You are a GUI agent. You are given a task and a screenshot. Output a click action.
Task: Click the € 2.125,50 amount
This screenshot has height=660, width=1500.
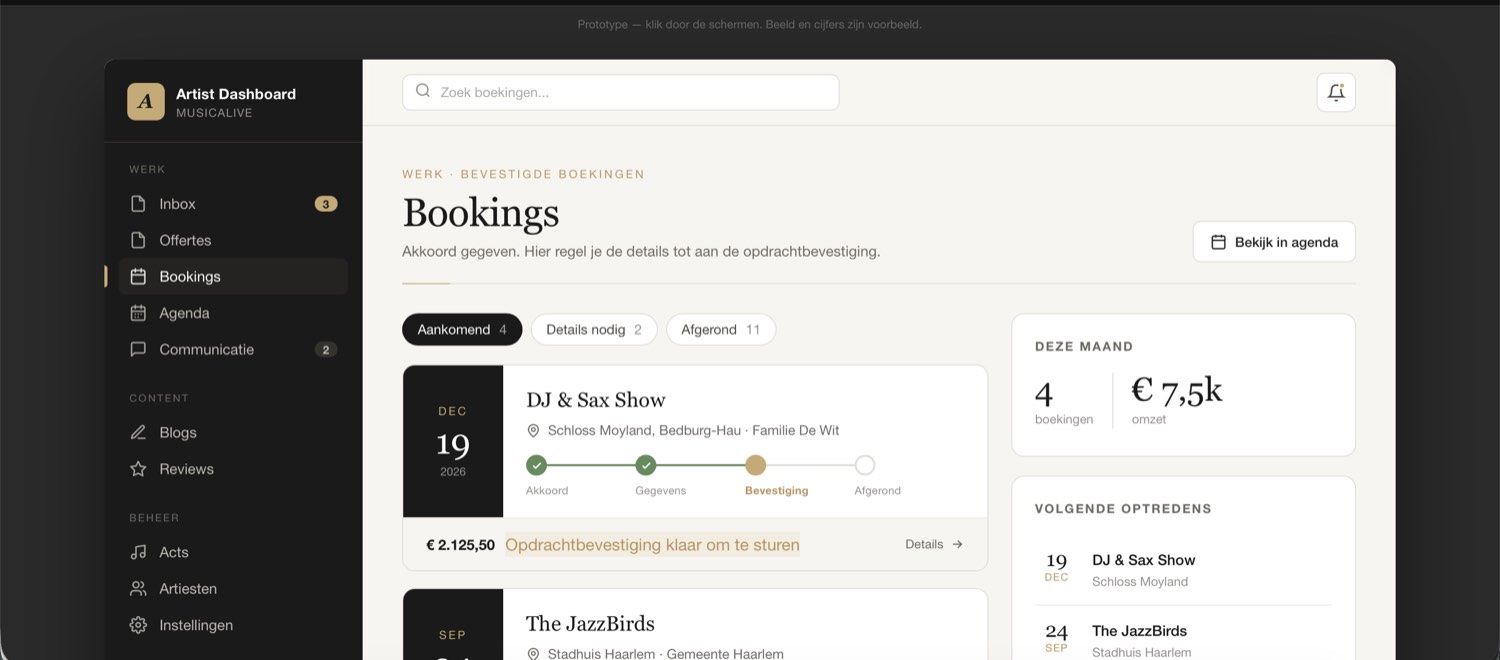point(460,545)
